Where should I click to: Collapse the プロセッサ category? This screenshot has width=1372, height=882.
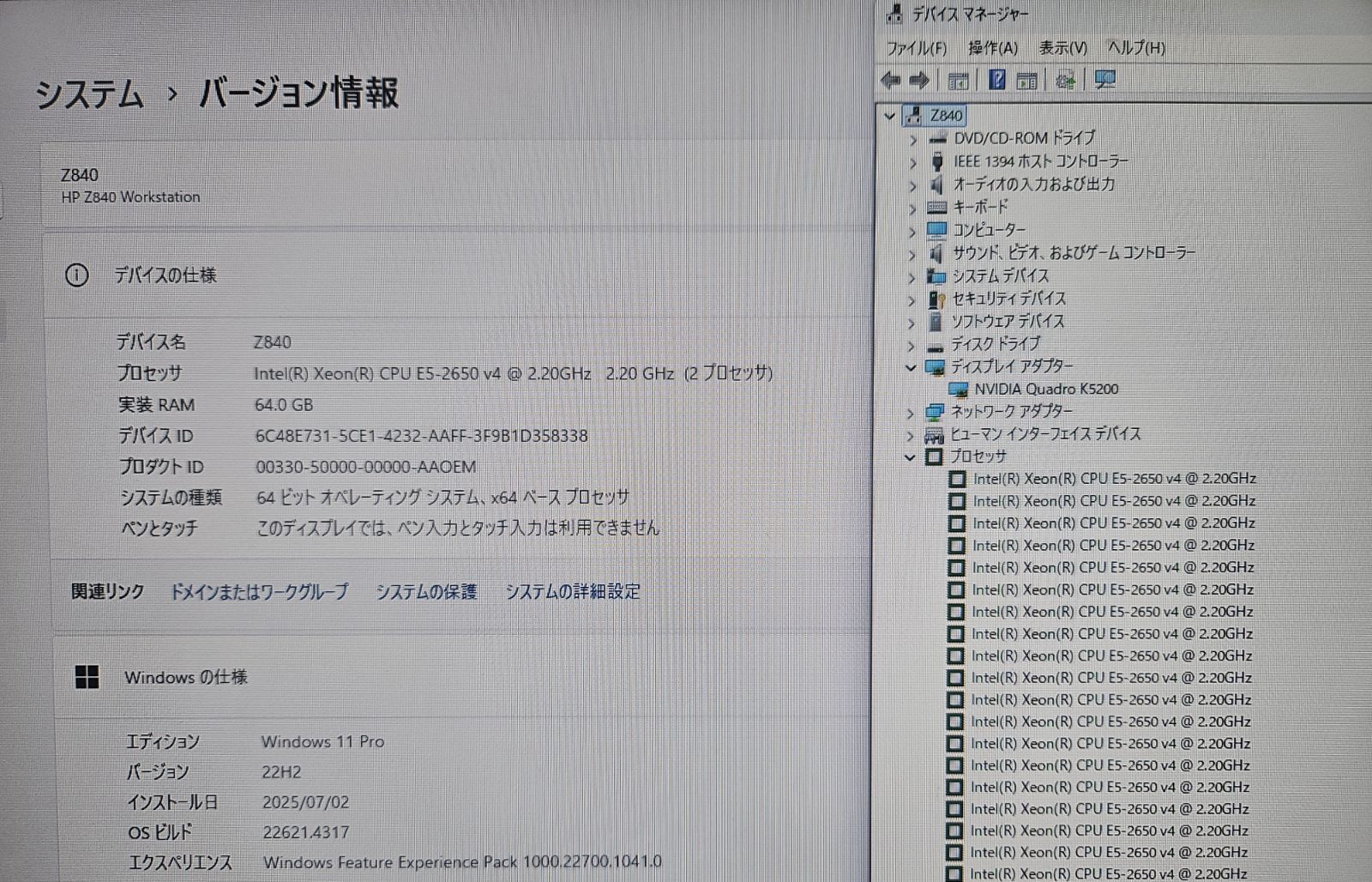(x=910, y=457)
